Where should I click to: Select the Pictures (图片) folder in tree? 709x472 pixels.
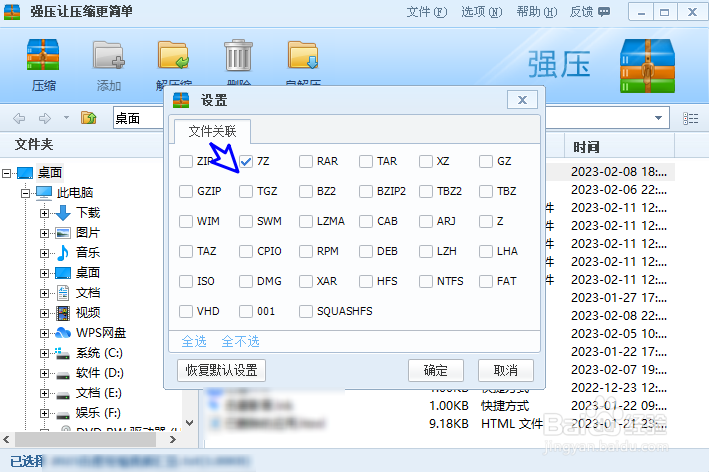[x=88, y=233]
